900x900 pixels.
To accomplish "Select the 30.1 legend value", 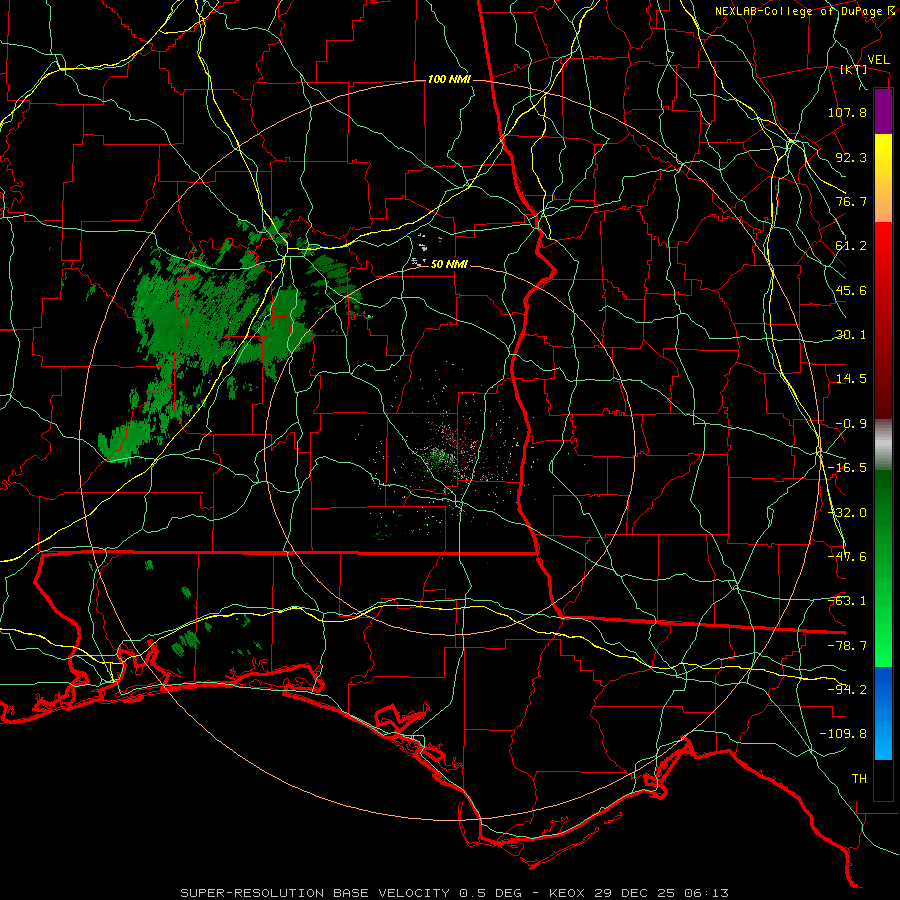I will pyautogui.click(x=851, y=335).
